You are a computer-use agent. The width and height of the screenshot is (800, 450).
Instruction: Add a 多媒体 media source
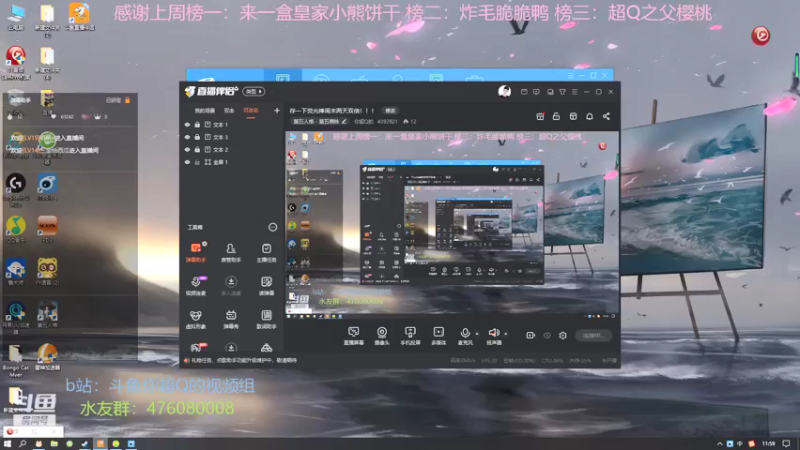(x=439, y=336)
